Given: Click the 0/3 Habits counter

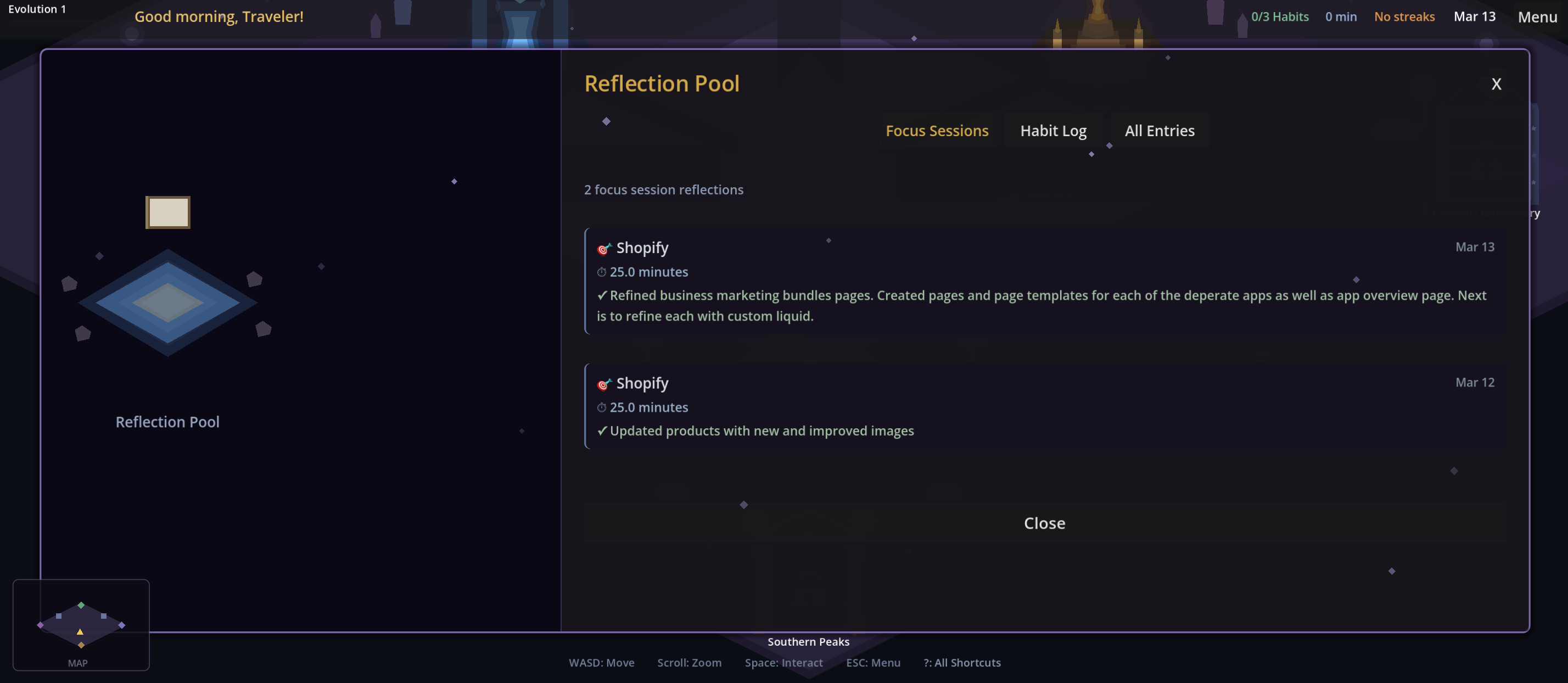Looking at the screenshot, I should tap(1279, 17).
